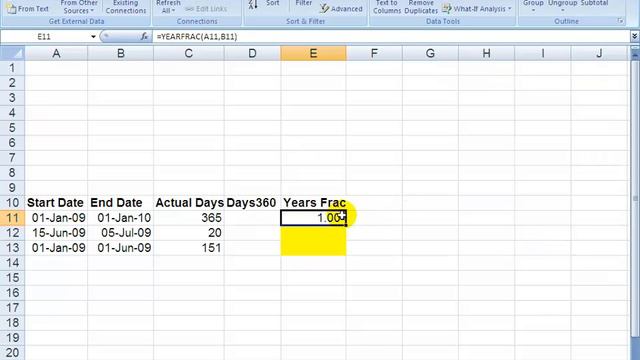Screen dimensions: 640x360
Task: Select row 20 header
Action: 12,353
